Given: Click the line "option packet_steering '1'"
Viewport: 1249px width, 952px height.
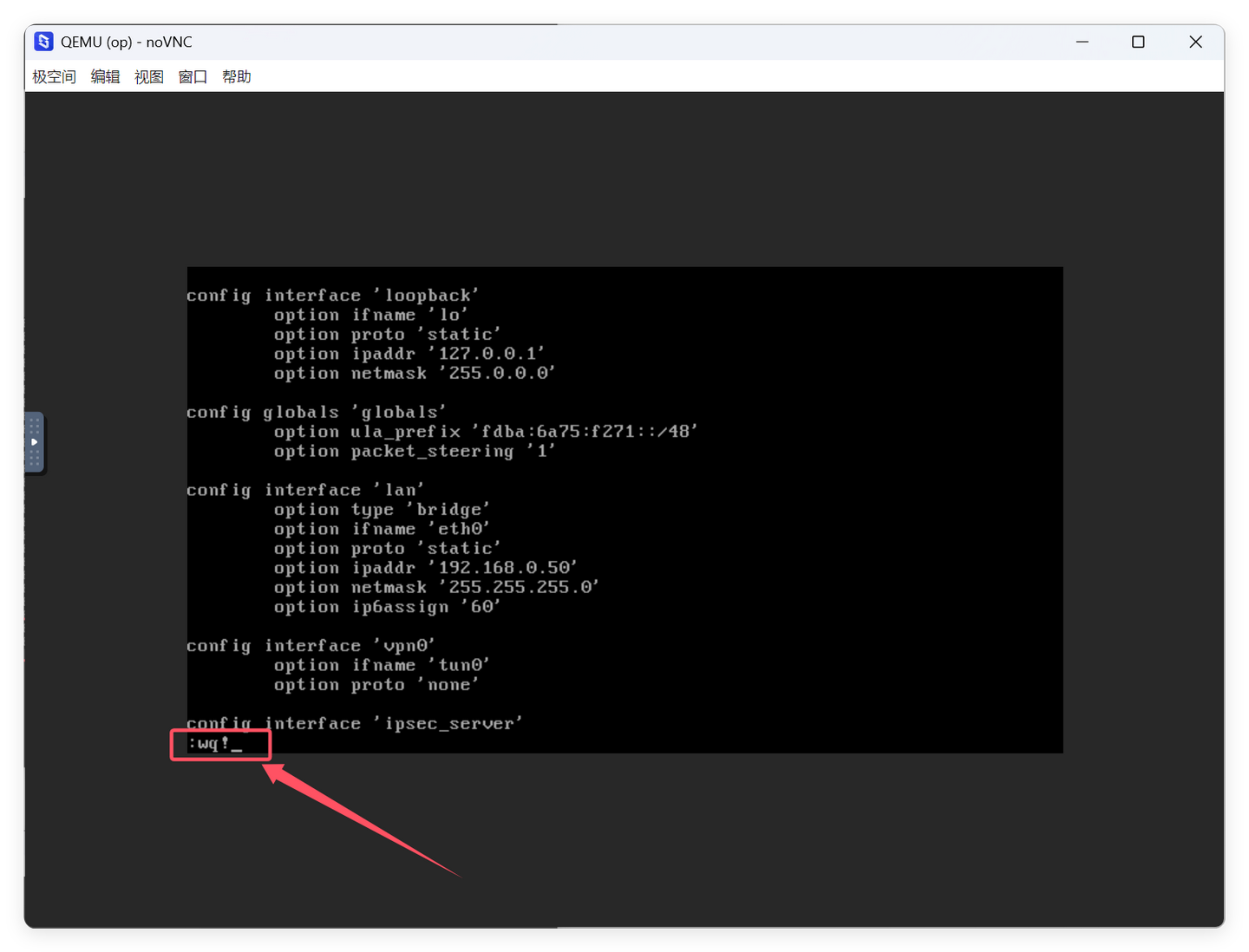Looking at the screenshot, I should [415, 451].
